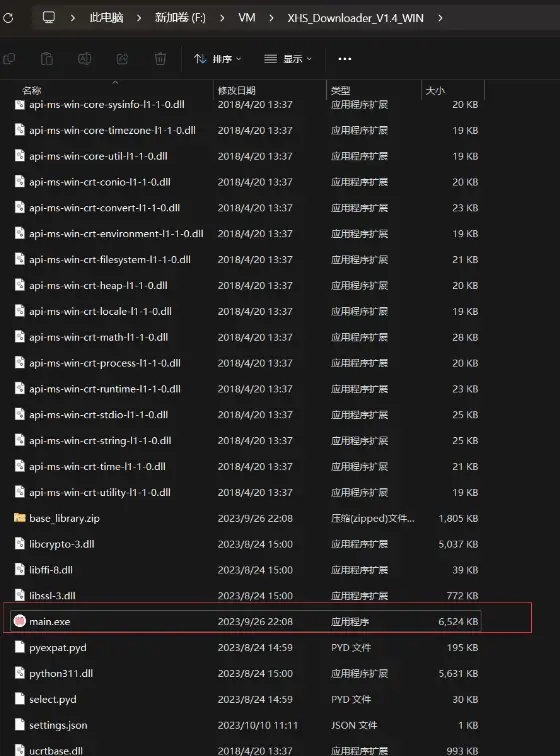Expand chevron after 新加卷 (F:) in breadcrumb
Viewport: 560px width, 756px height.
222,18
